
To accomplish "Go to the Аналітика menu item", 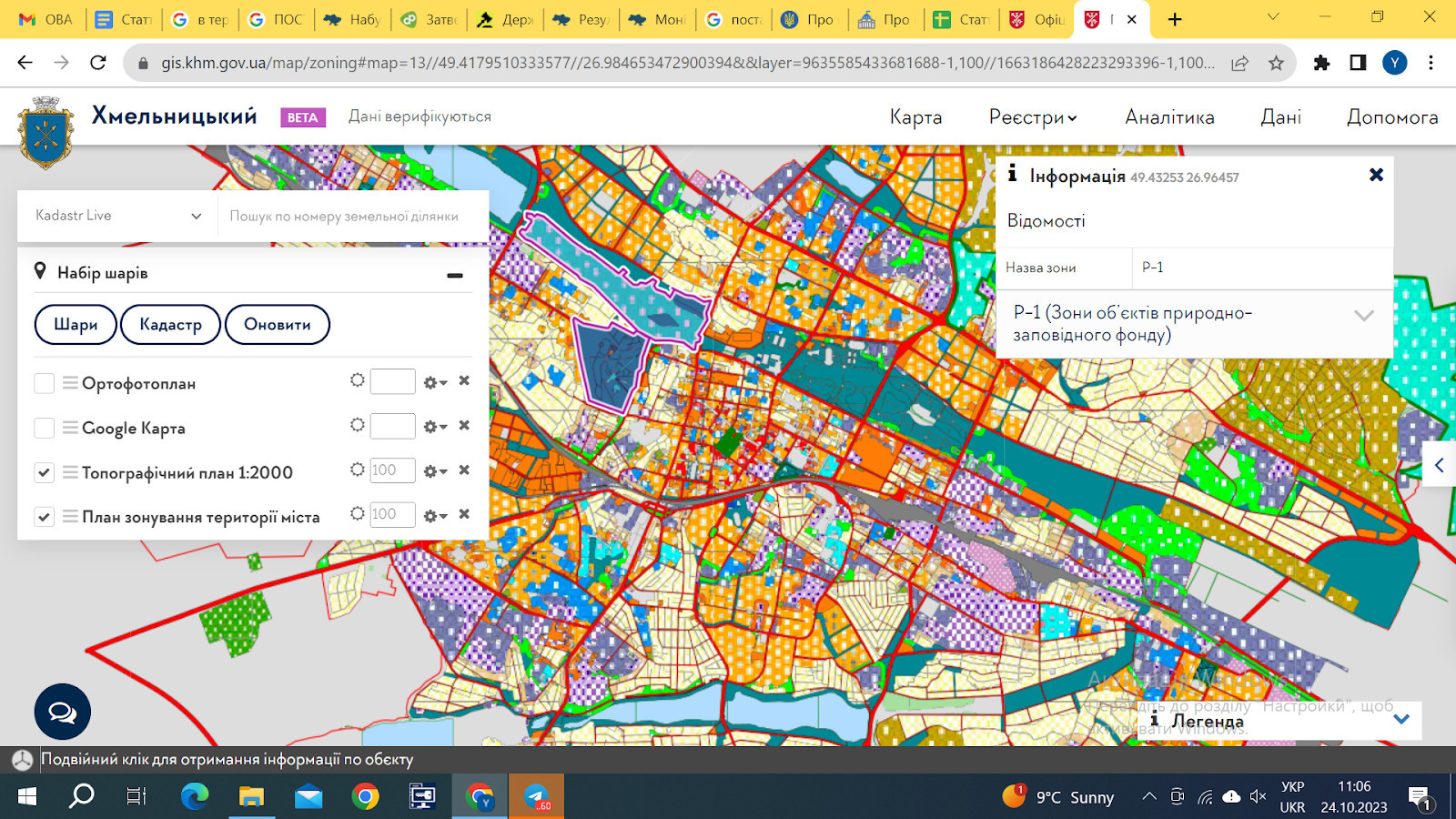I will (x=1169, y=117).
